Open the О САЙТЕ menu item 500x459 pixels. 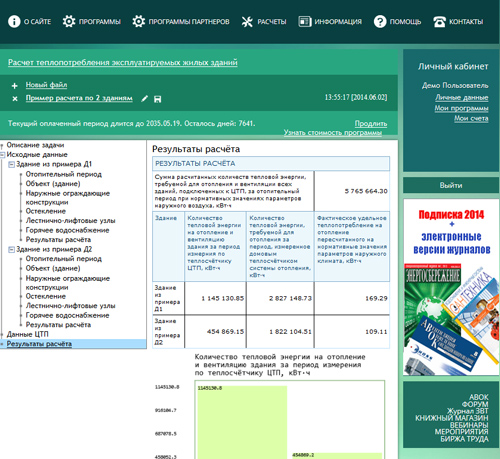click(x=37, y=22)
